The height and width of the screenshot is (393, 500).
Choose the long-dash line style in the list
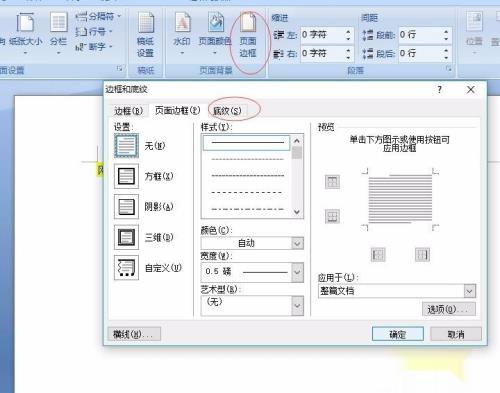(247, 192)
